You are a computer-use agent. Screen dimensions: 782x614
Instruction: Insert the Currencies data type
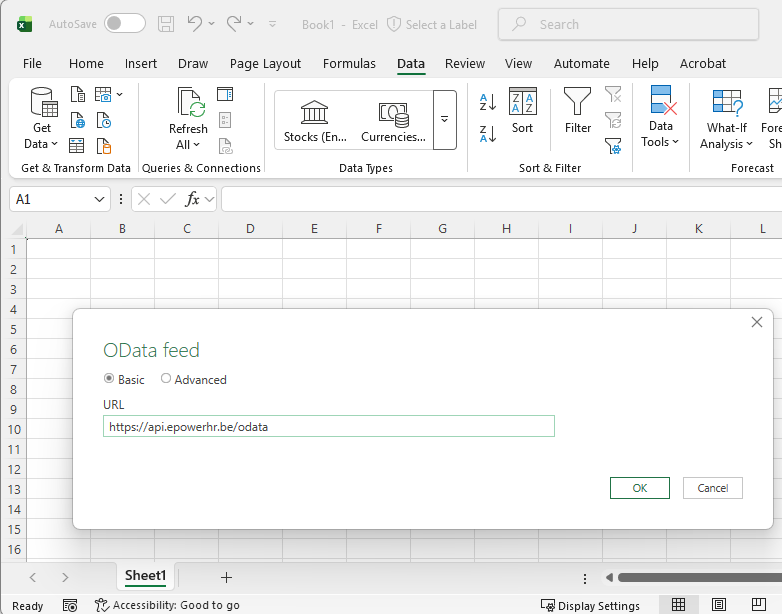pyautogui.click(x=393, y=121)
